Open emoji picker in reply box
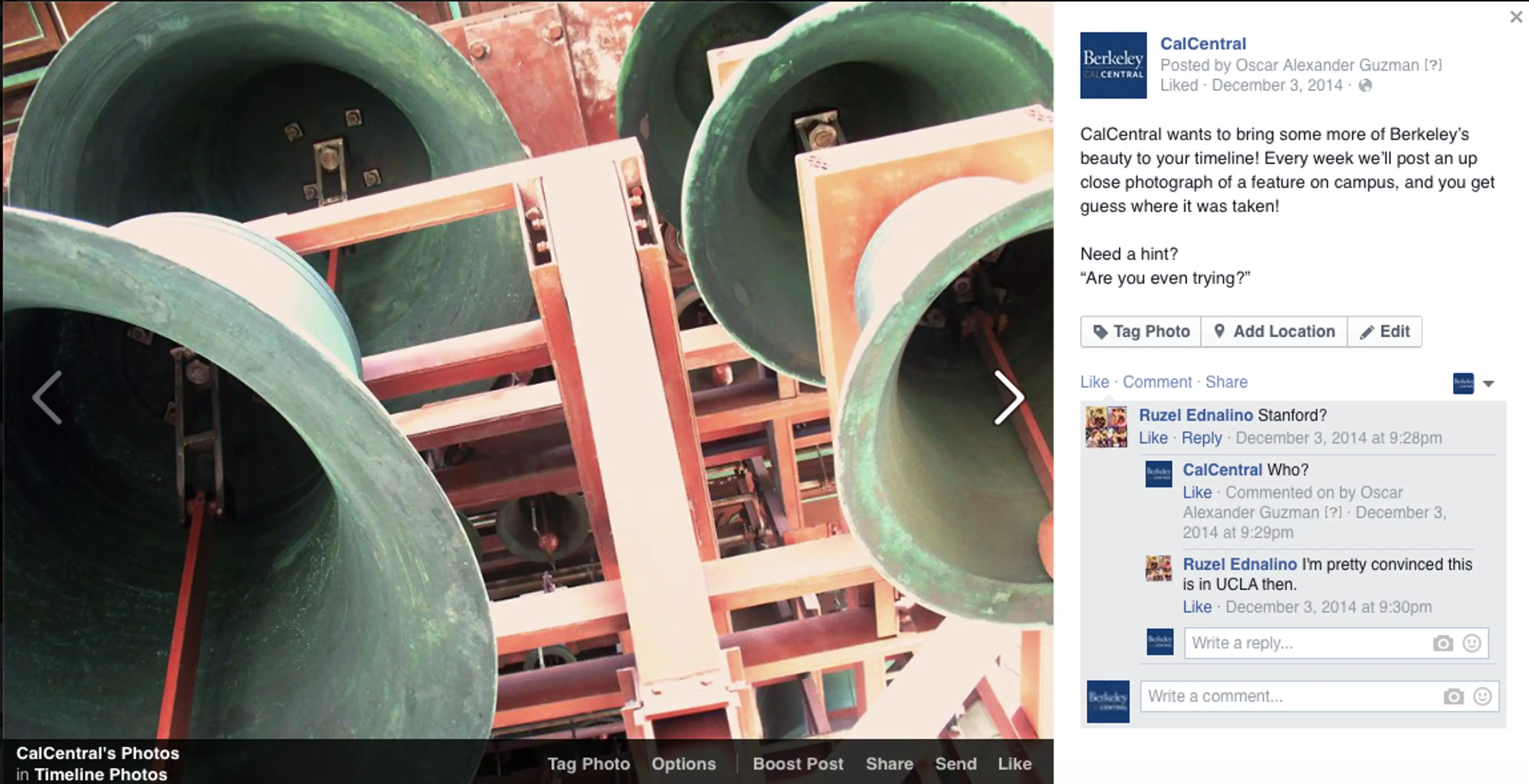This screenshot has height=784, width=1529. (1472, 644)
